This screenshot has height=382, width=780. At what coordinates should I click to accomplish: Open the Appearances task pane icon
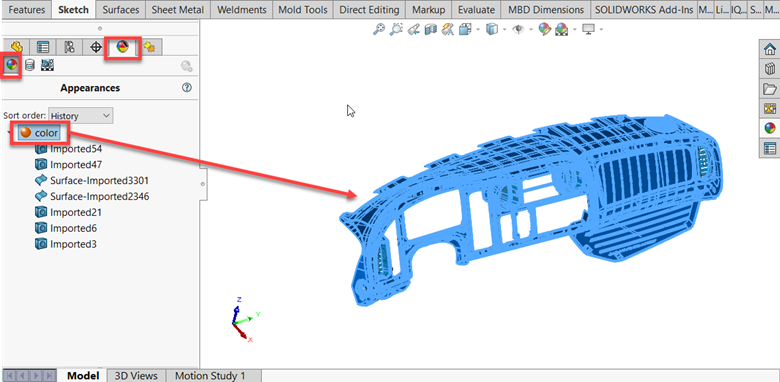pos(770,128)
